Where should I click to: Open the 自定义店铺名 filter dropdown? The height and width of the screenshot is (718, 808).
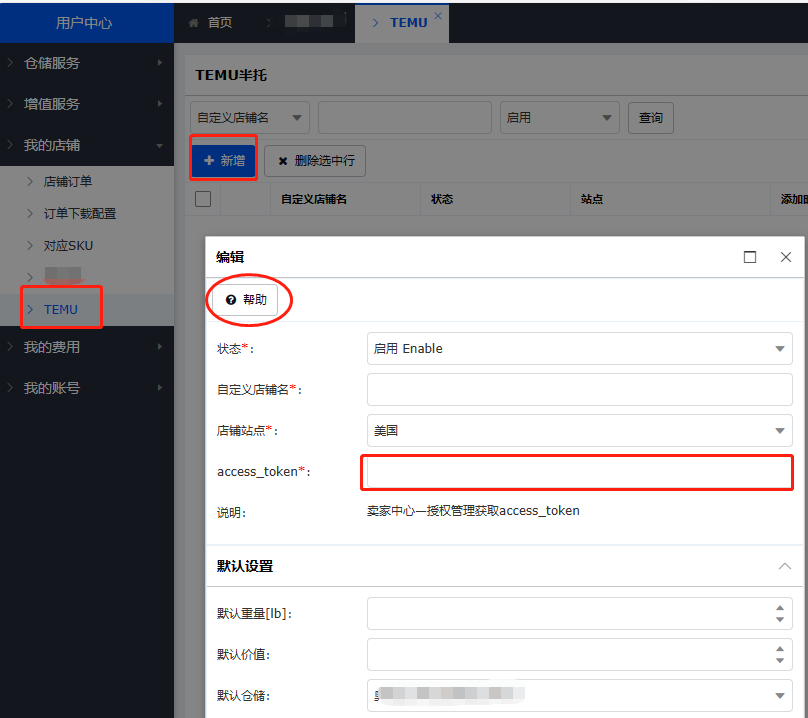coord(250,117)
